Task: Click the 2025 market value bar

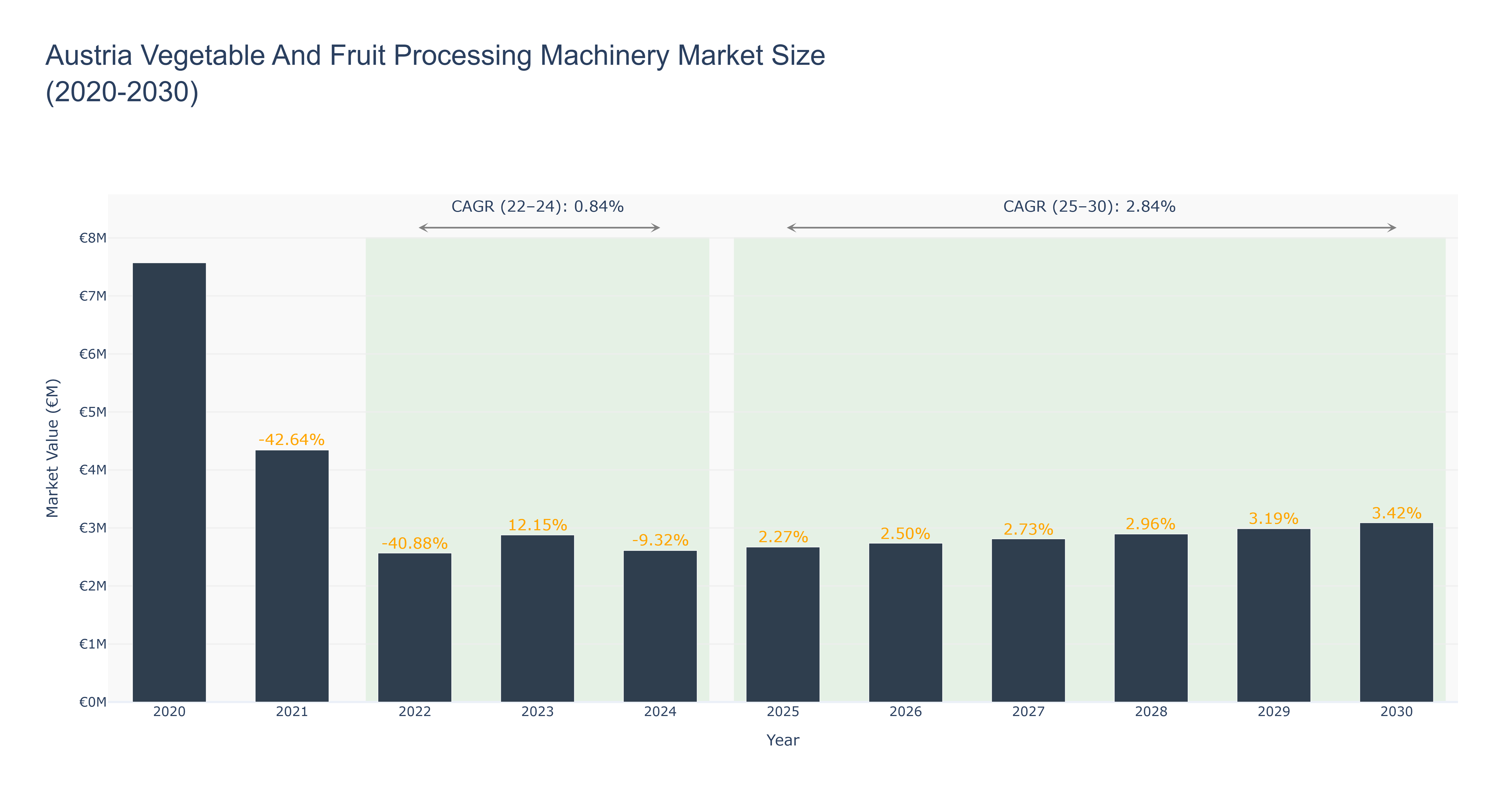Action: pyautogui.click(x=782, y=625)
